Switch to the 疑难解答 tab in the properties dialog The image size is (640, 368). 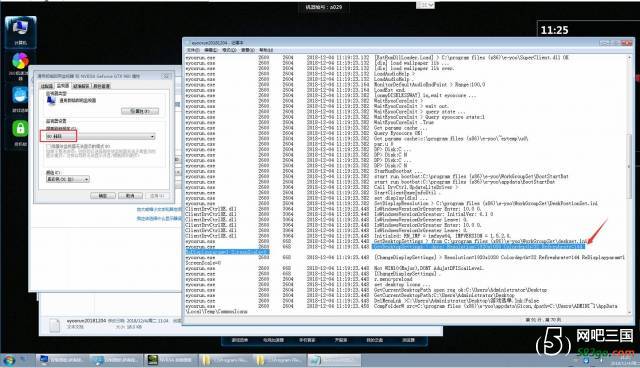click(81, 86)
